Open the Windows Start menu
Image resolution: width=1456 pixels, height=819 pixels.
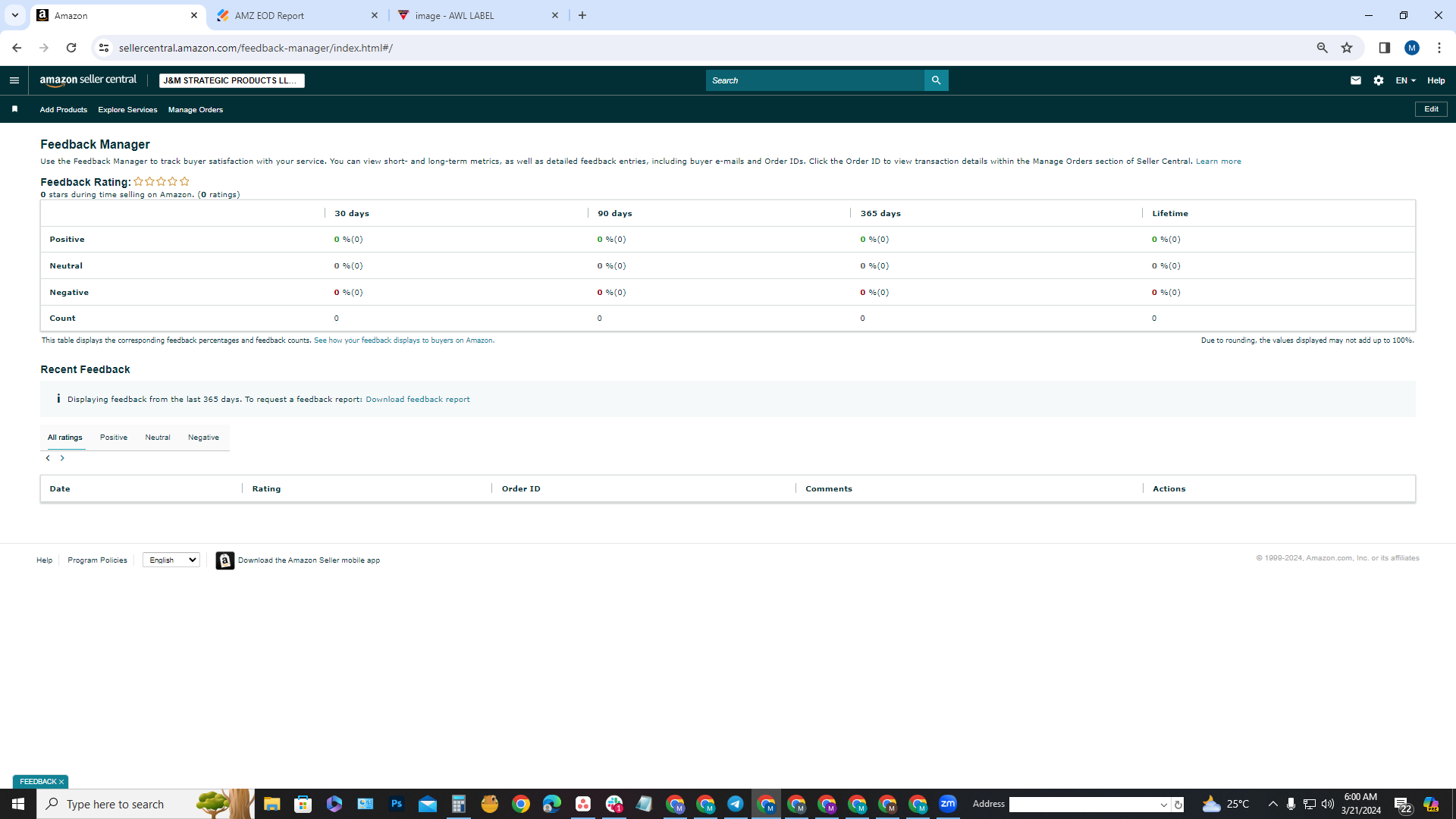18,804
